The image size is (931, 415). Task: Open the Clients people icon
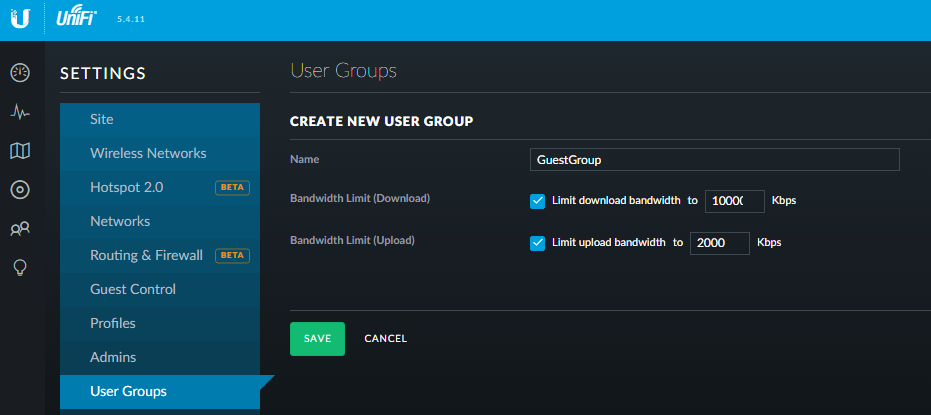click(20, 229)
